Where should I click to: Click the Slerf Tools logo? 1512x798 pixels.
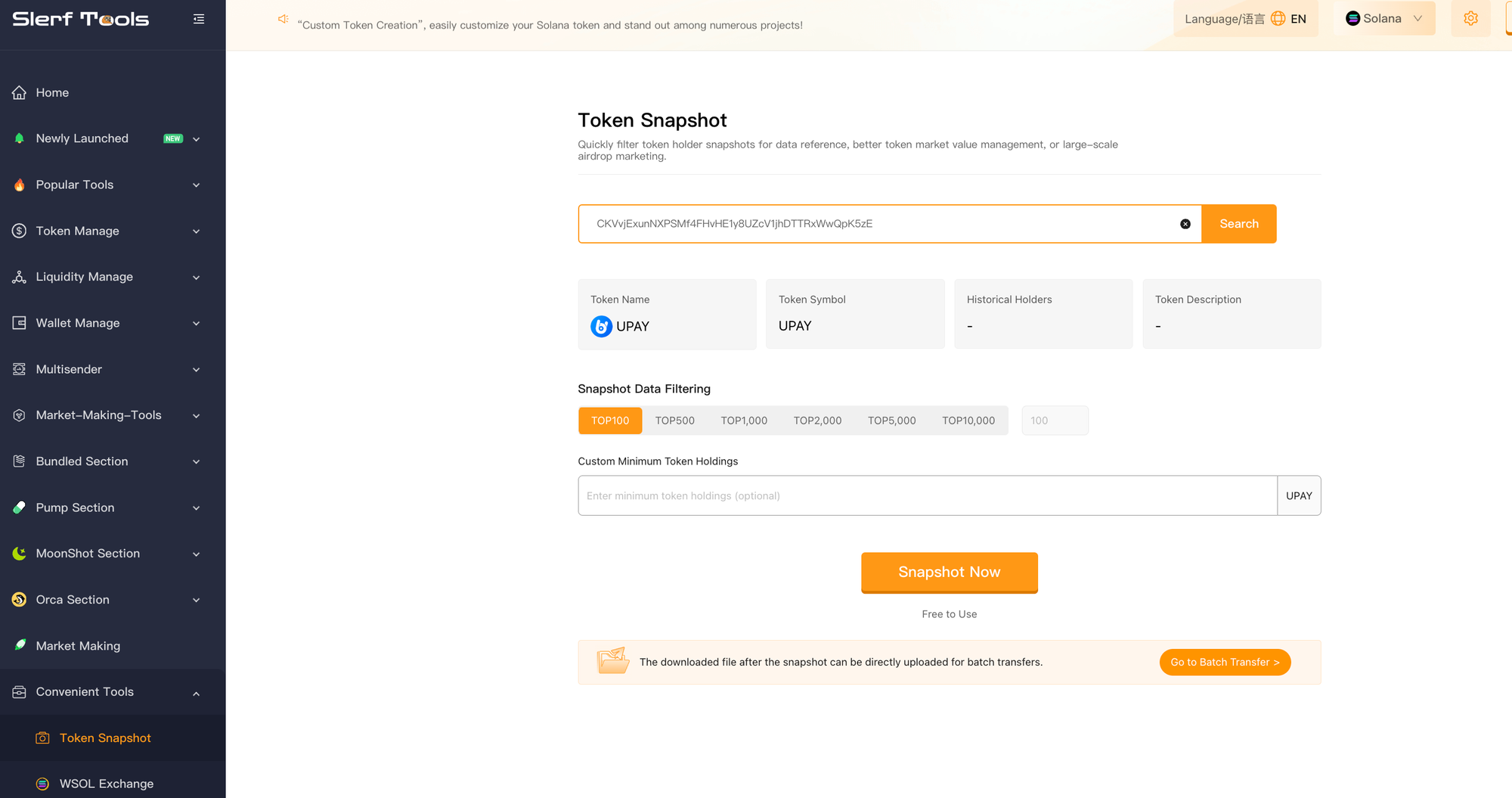(81, 19)
